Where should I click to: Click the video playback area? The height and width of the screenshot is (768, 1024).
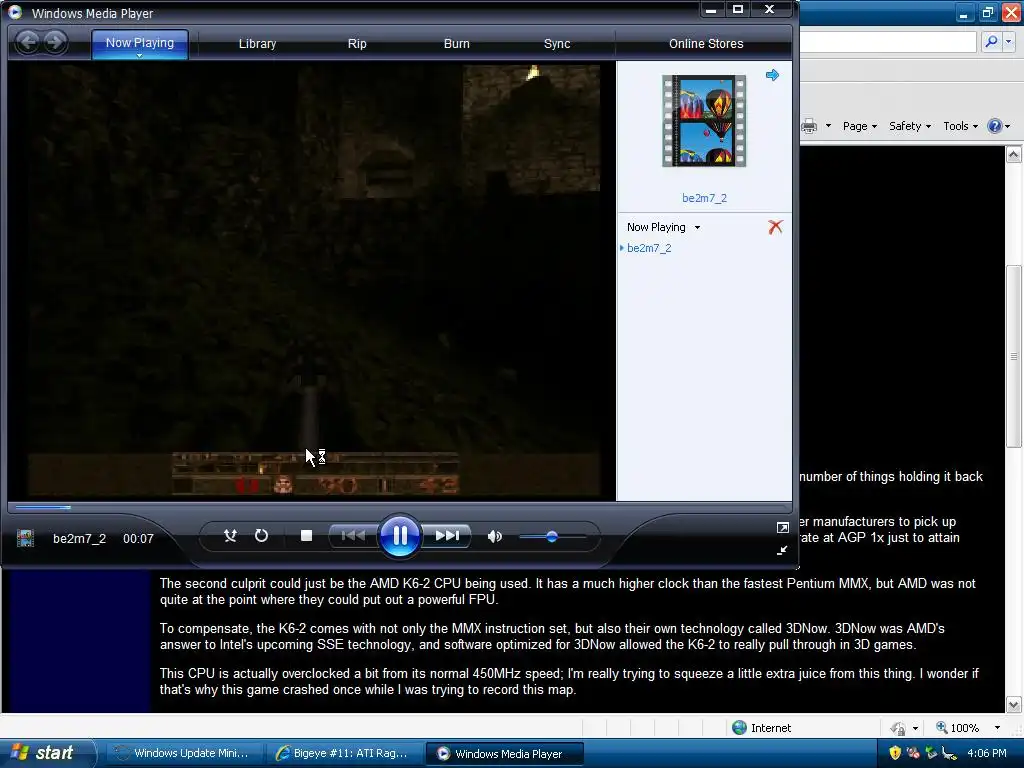point(312,281)
